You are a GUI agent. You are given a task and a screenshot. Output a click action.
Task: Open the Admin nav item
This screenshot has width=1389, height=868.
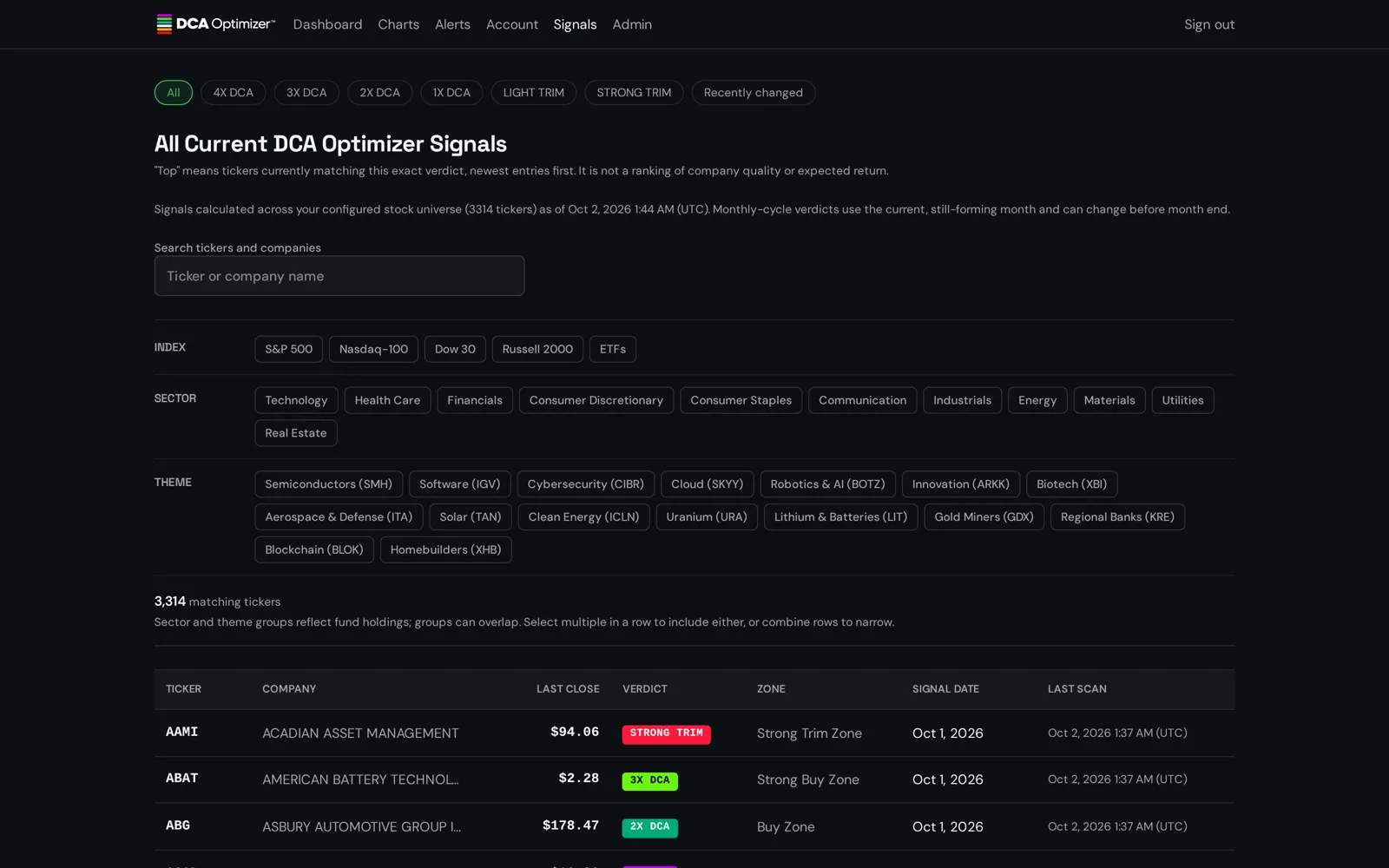pyautogui.click(x=632, y=24)
